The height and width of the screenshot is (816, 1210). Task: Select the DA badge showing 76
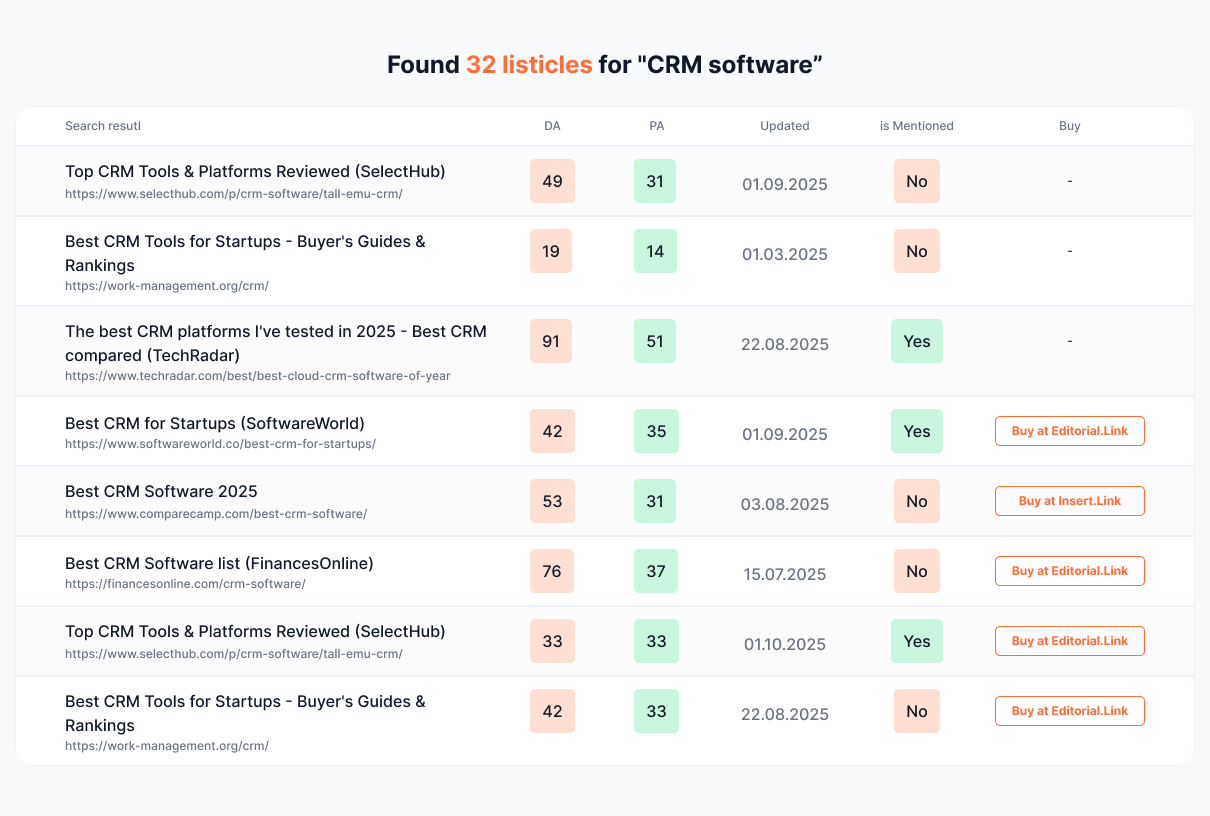[552, 571]
